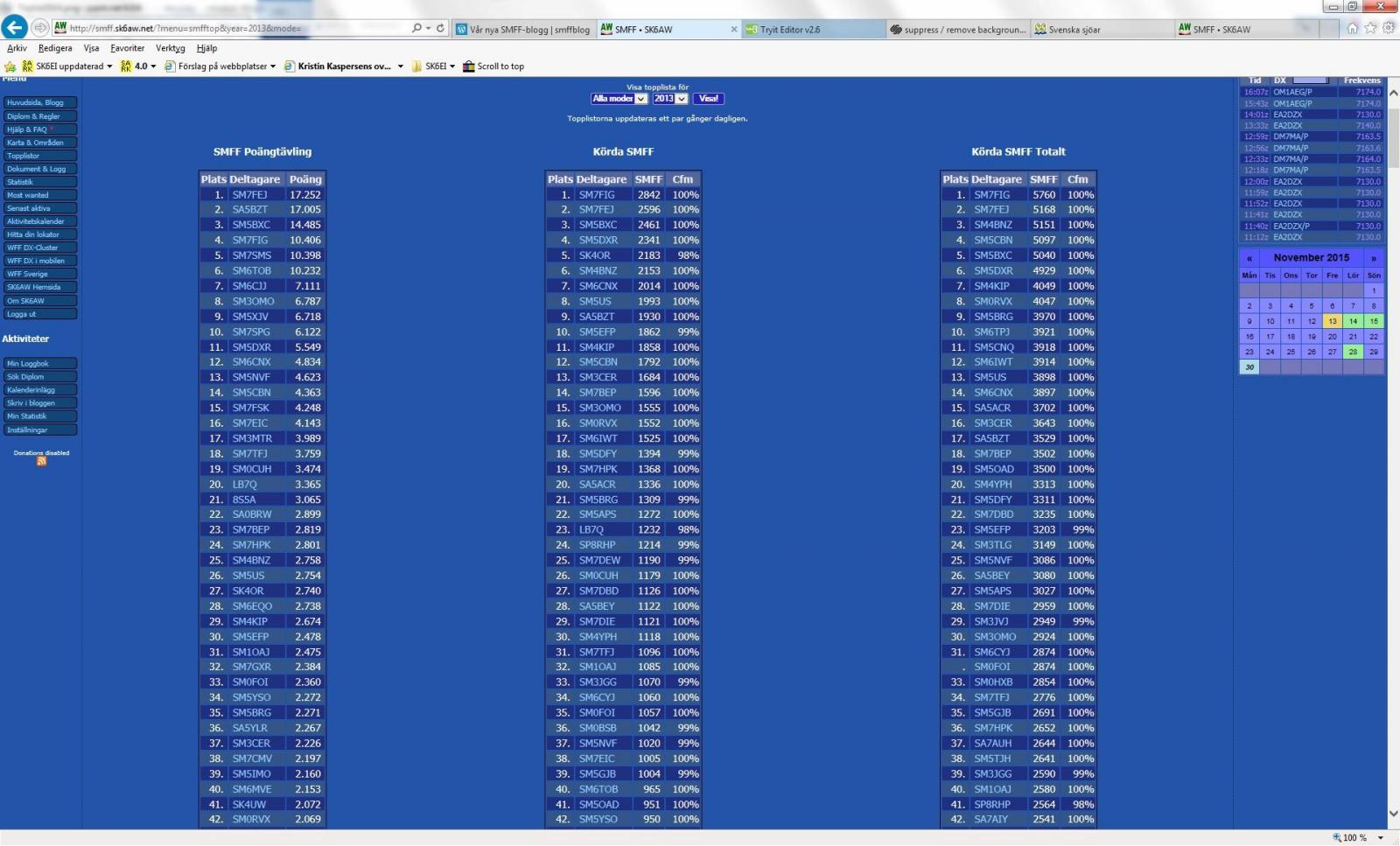This screenshot has height=846, width=1400.
Task: Open Min Loggbok under Aktiviteter
Action: [x=40, y=363]
